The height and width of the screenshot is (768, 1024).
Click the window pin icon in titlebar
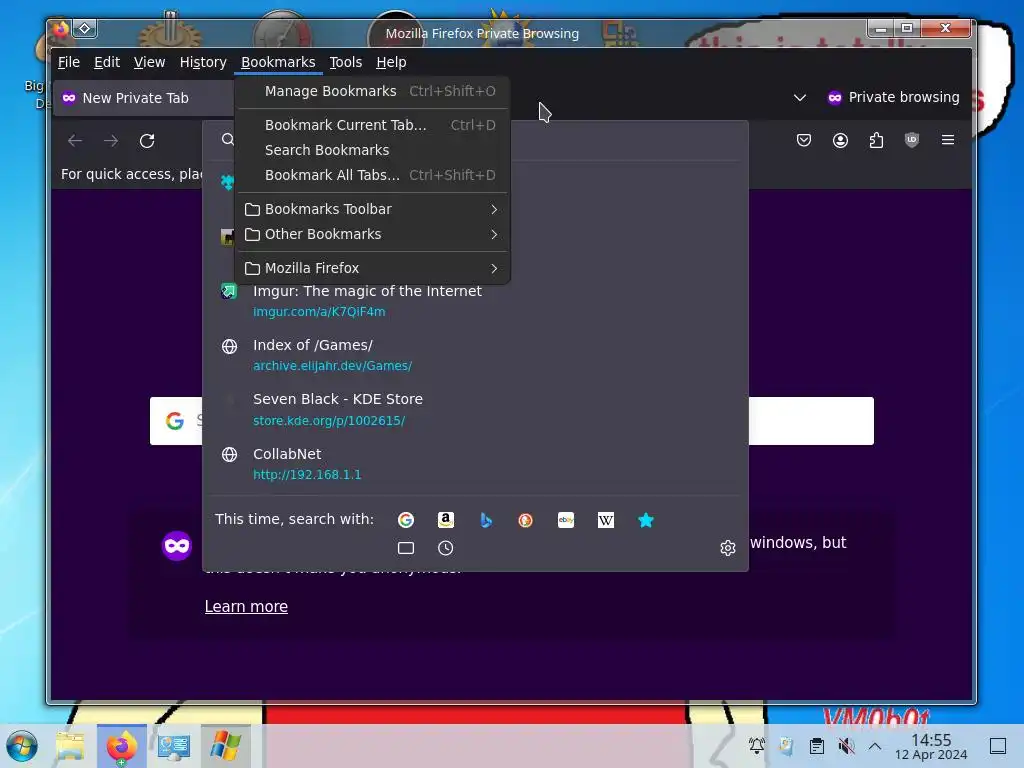[x=85, y=28]
